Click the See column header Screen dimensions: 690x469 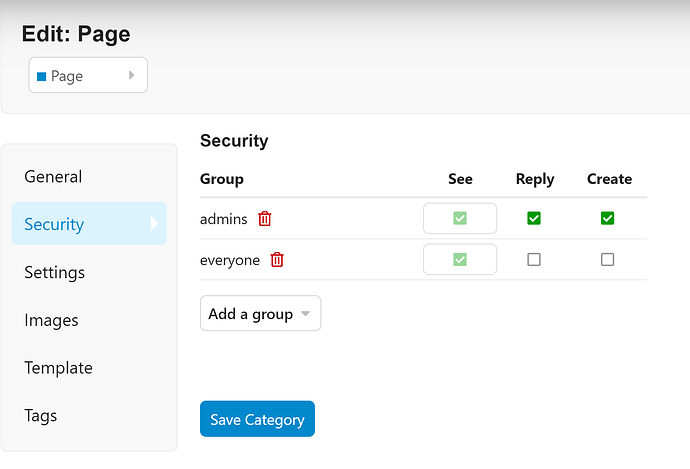point(460,179)
